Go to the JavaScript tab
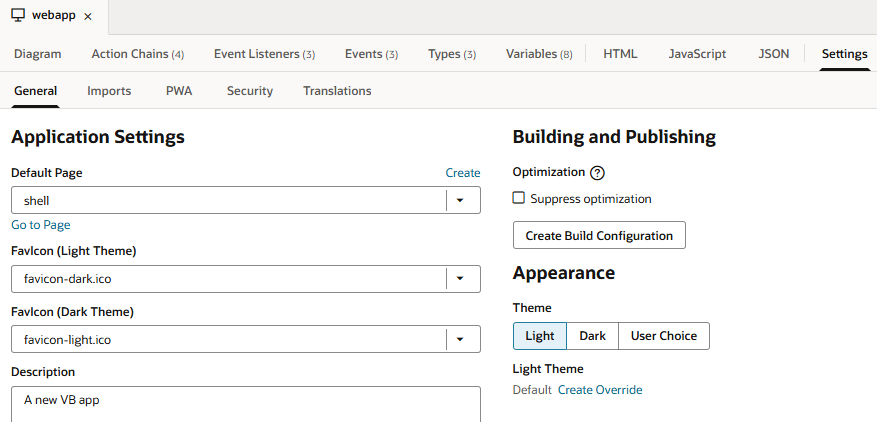The width and height of the screenshot is (877, 422). [x=697, y=54]
